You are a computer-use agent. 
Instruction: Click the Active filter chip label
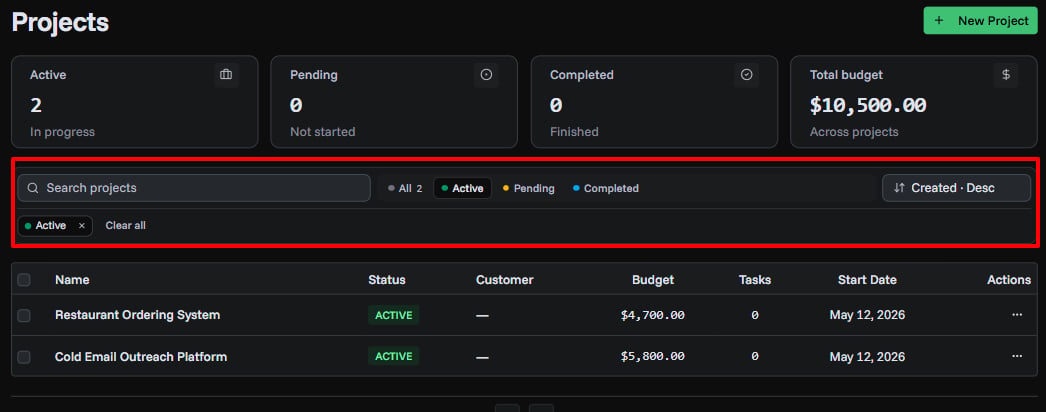pyautogui.click(x=51, y=226)
